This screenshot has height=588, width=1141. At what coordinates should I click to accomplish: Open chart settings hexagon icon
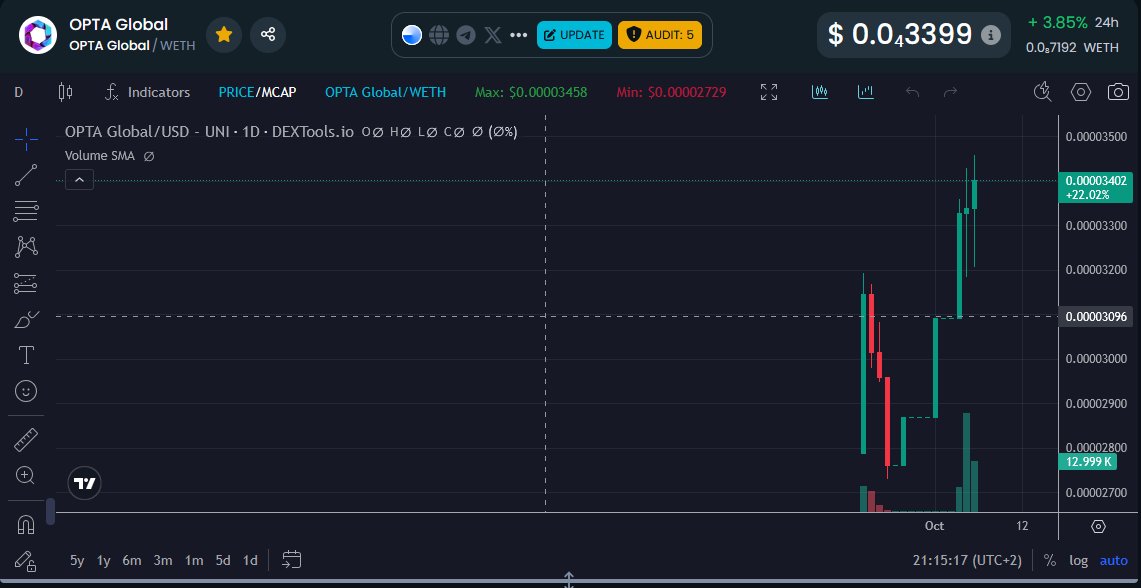tap(1081, 92)
